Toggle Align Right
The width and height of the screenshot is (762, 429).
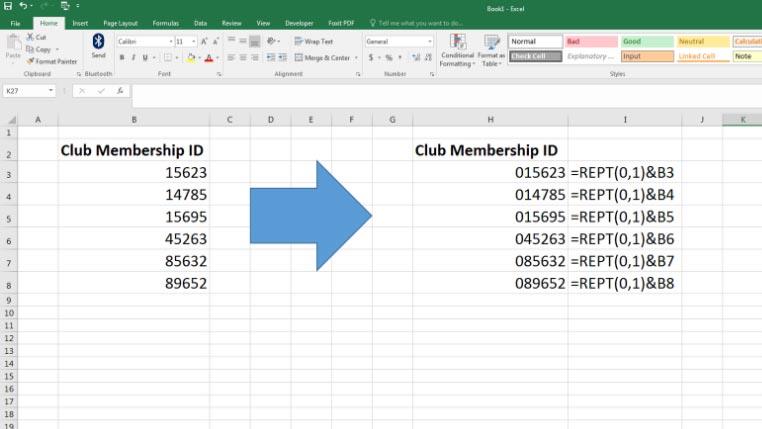point(255,58)
